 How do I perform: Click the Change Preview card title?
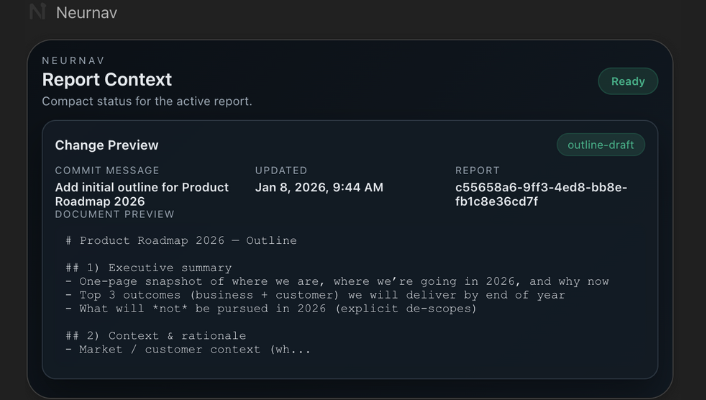click(106, 145)
